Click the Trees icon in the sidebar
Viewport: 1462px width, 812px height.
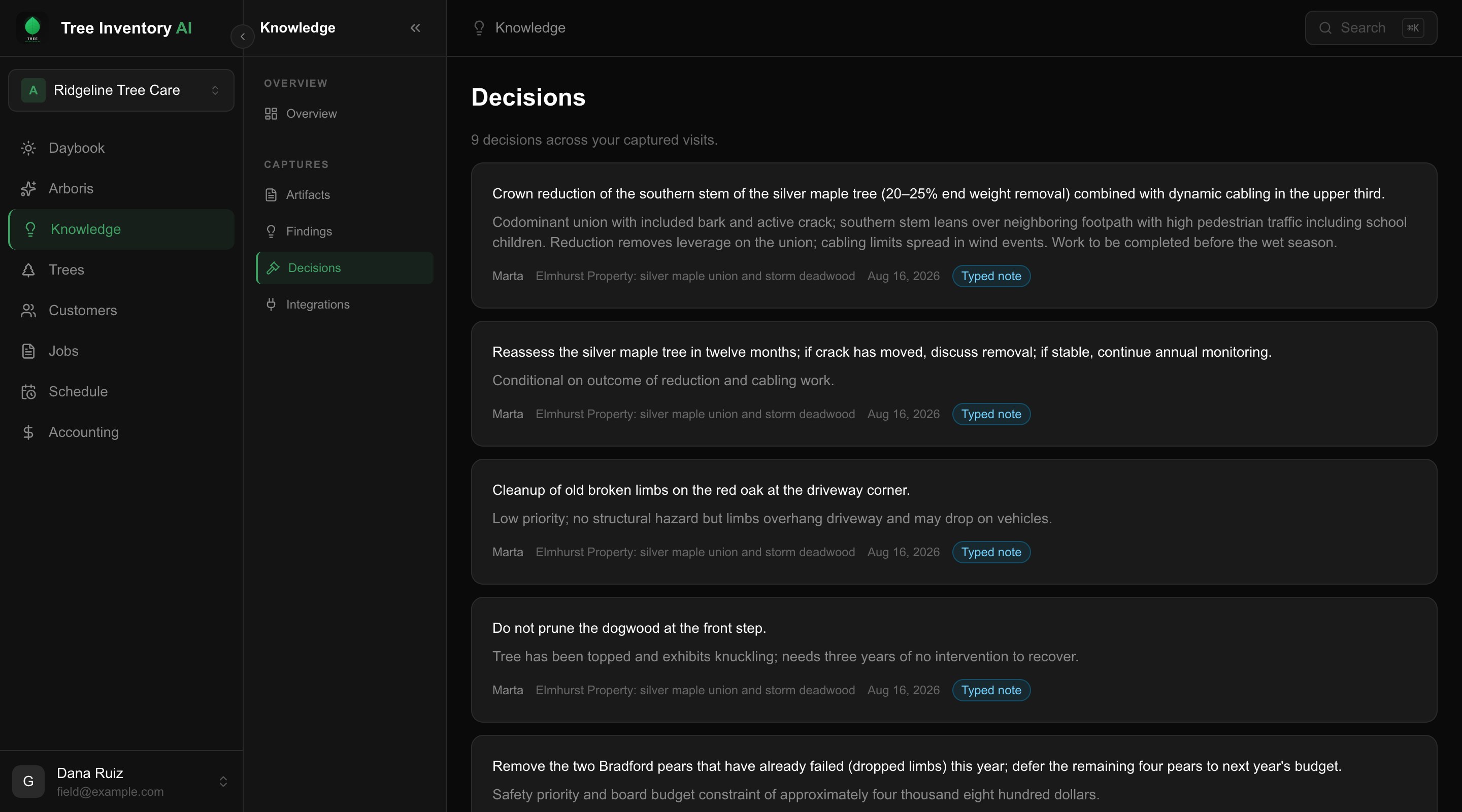point(28,269)
